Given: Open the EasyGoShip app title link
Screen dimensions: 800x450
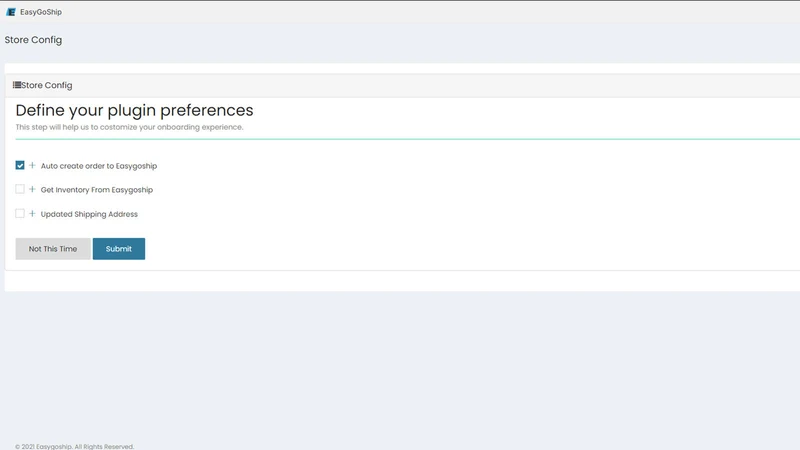Looking at the screenshot, I should tap(41, 12).
